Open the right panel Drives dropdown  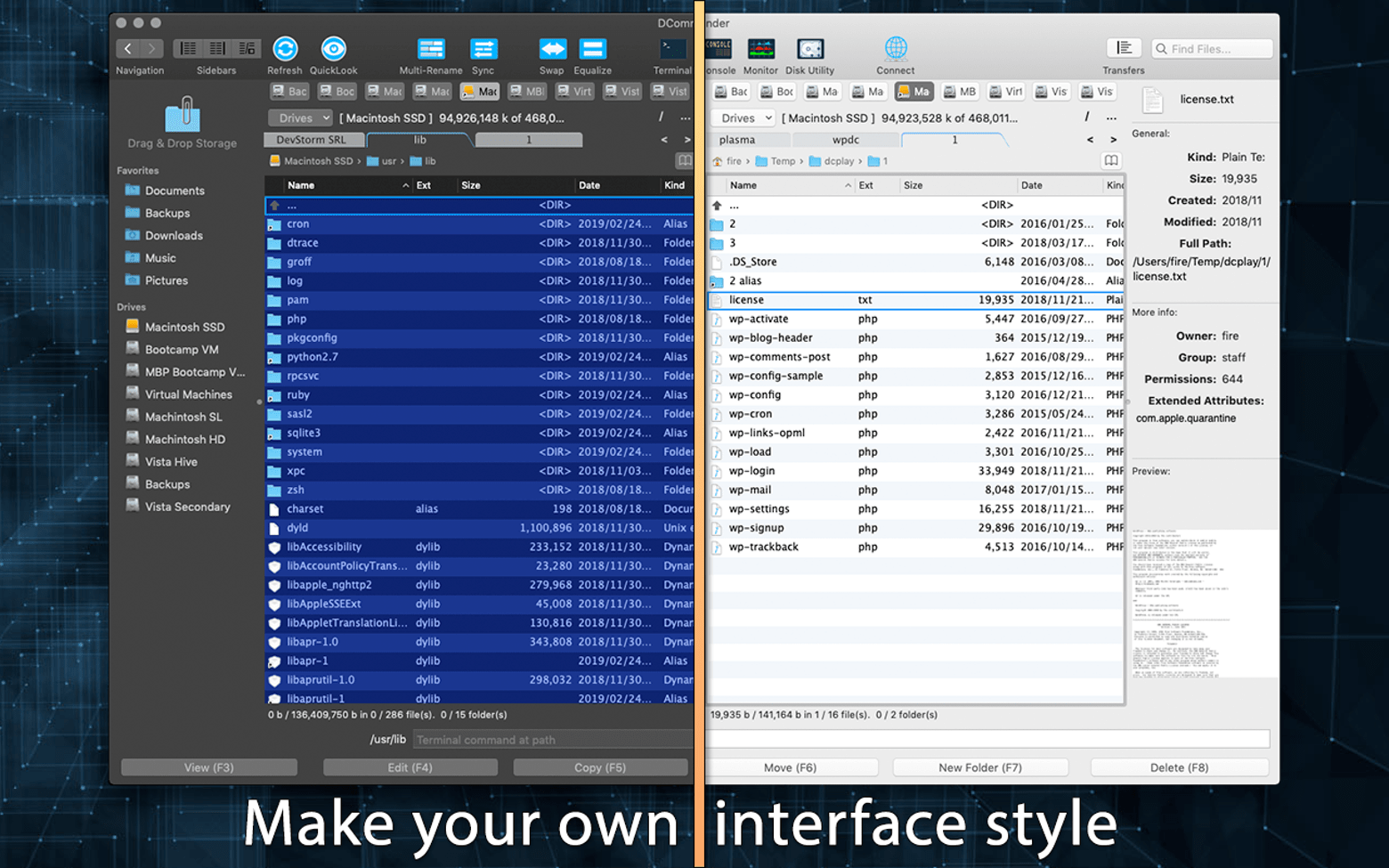tap(743, 118)
